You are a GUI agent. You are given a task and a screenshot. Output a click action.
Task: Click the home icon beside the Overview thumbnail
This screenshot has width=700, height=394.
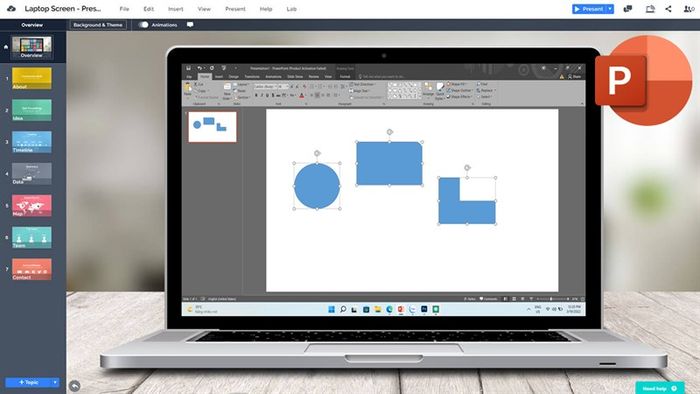click(6, 46)
